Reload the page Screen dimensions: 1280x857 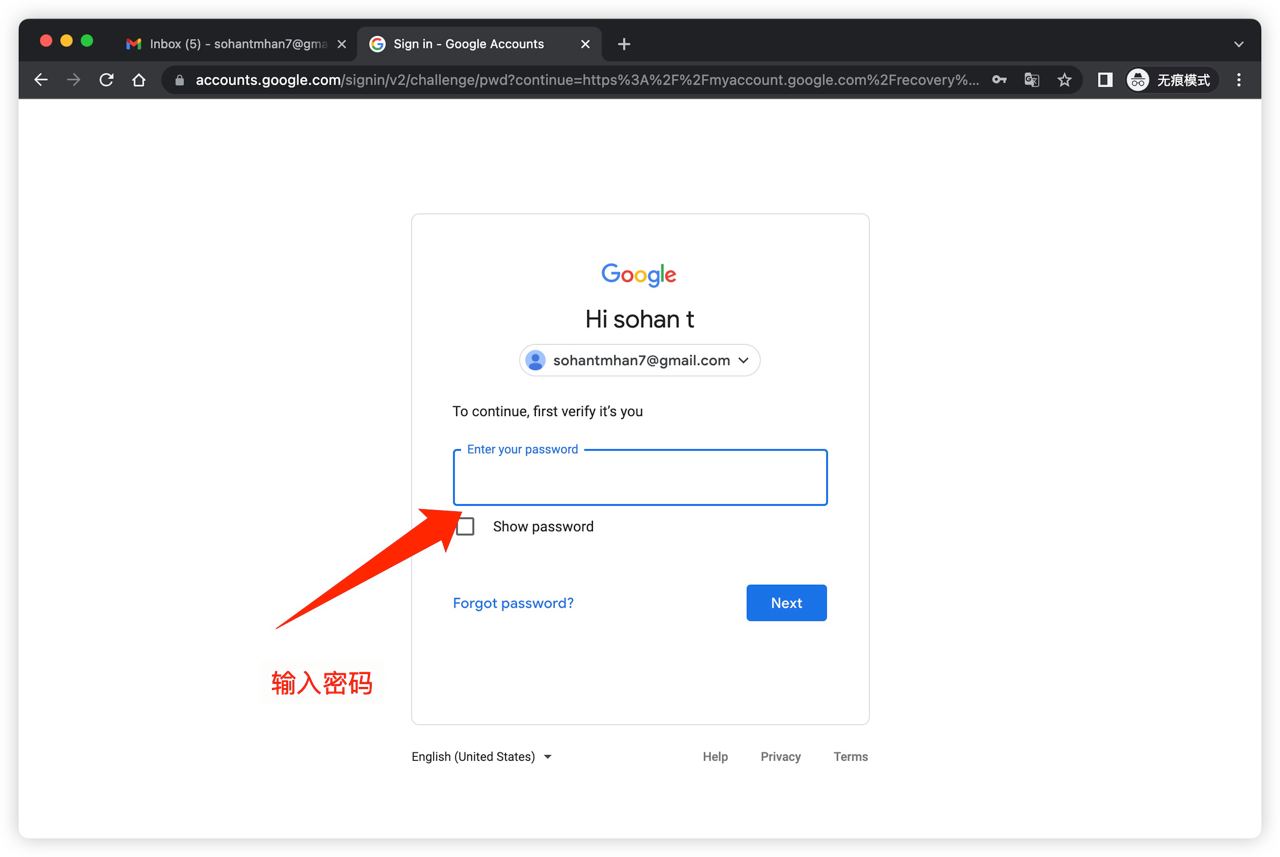[106, 80]
